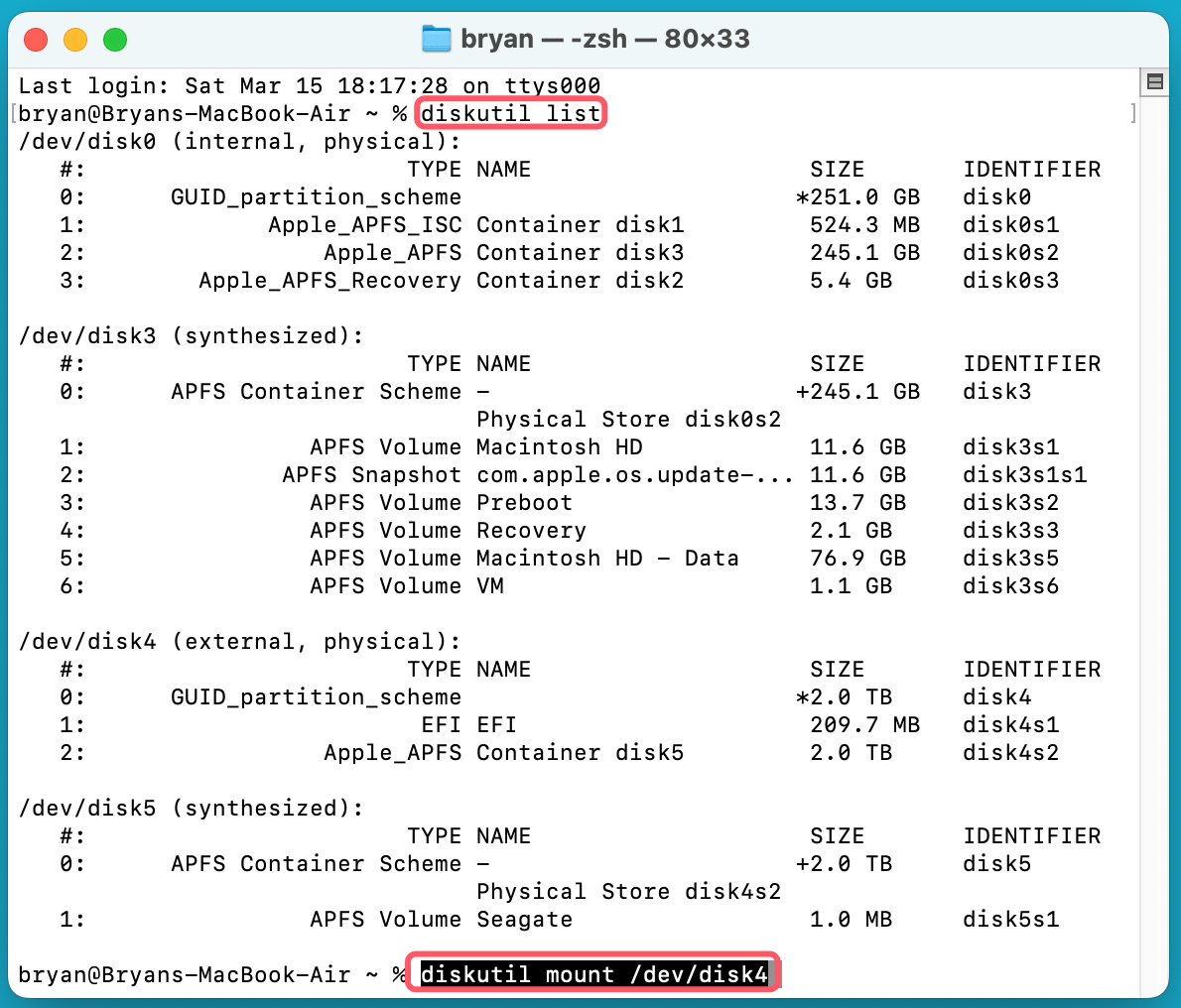Click the split pane icon at top right
The height and width of the screenshot is (1008, 1181).
coord(1154,82)
